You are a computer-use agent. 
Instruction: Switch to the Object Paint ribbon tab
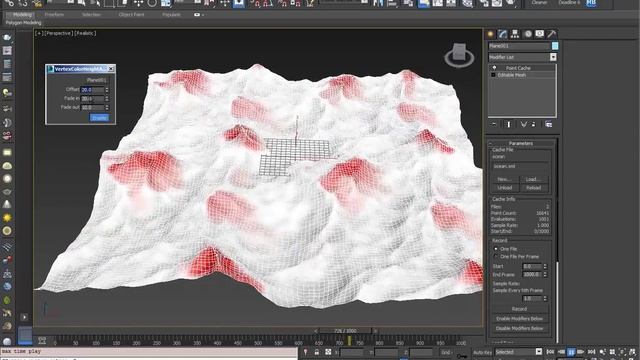131,15
